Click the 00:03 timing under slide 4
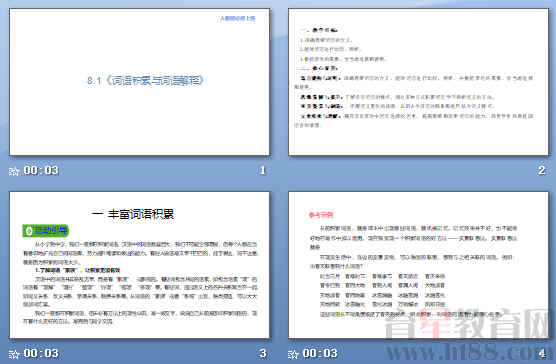 [320, 353]
